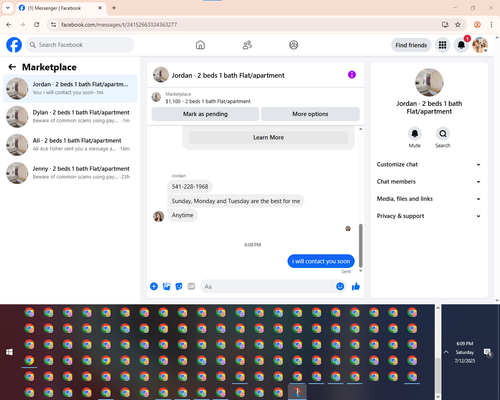Open the Friends icon in top navigation
500x400 pixels.
point(247,45)
